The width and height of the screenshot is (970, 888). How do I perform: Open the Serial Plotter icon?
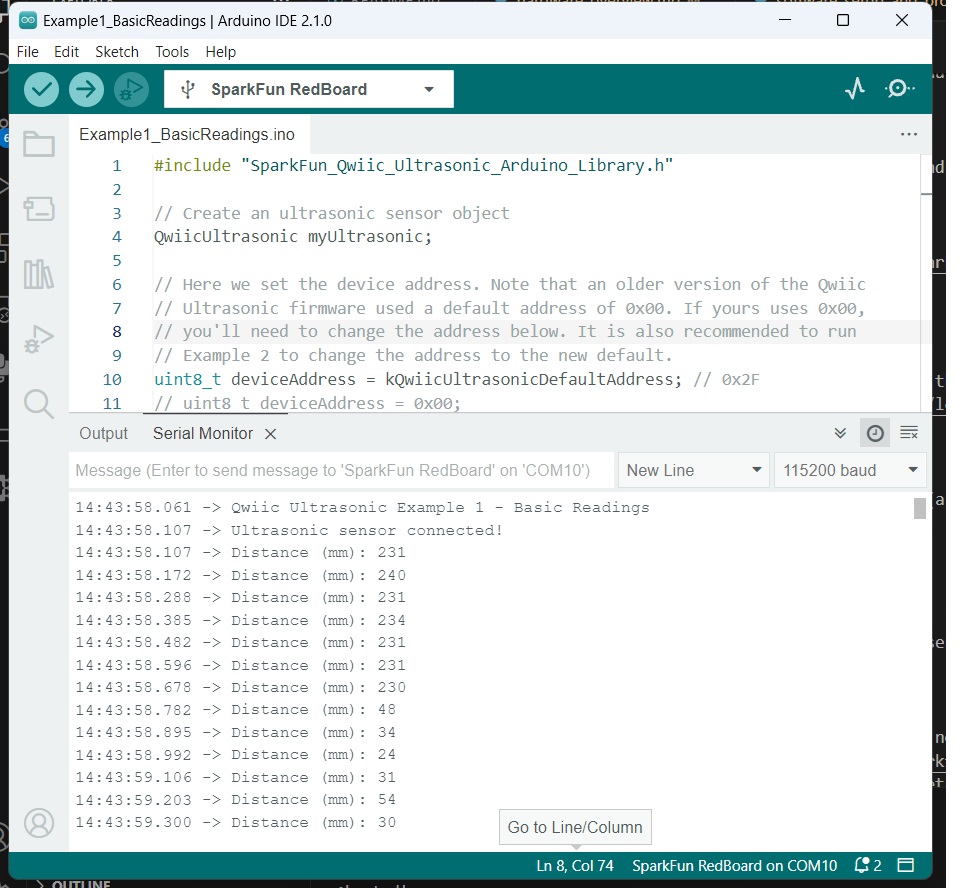[854, 89]
